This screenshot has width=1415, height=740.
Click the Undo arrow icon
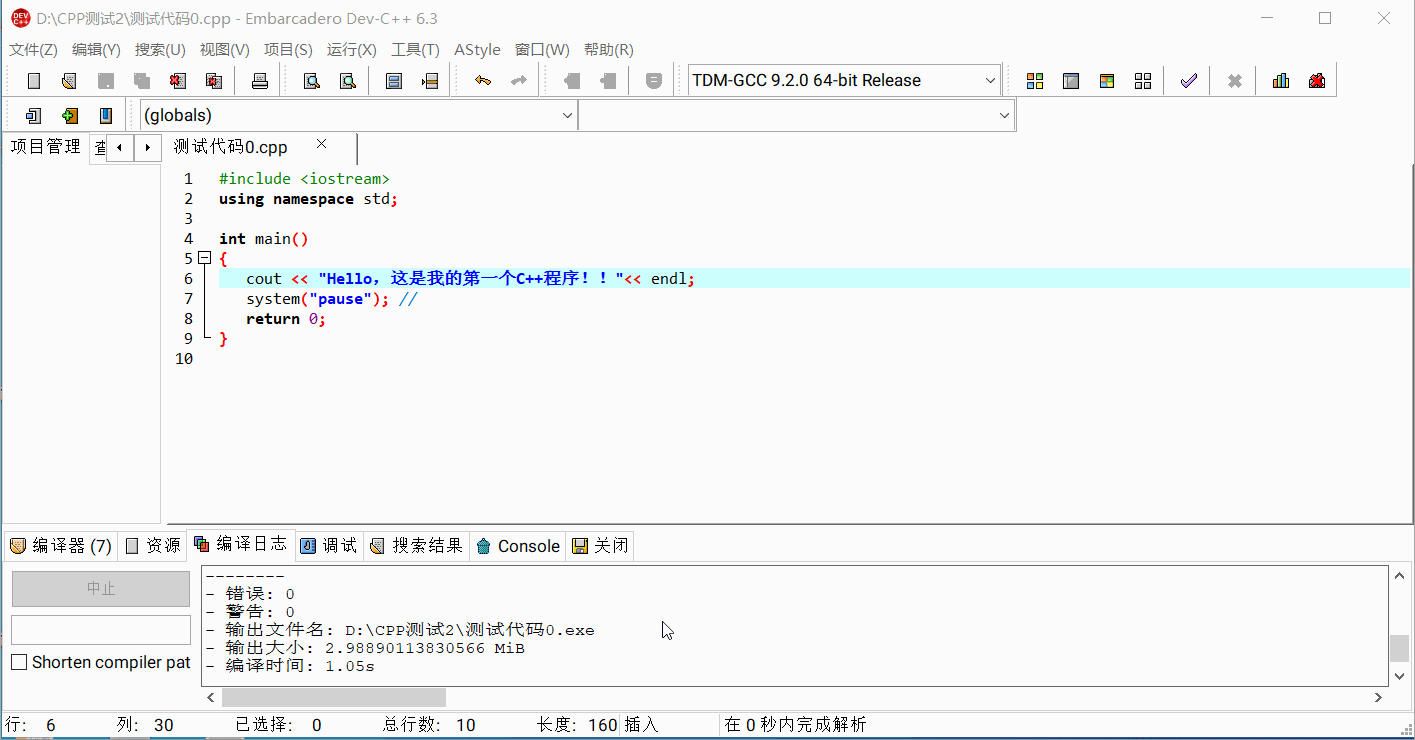pyautogui.click(x=483, y=81)
